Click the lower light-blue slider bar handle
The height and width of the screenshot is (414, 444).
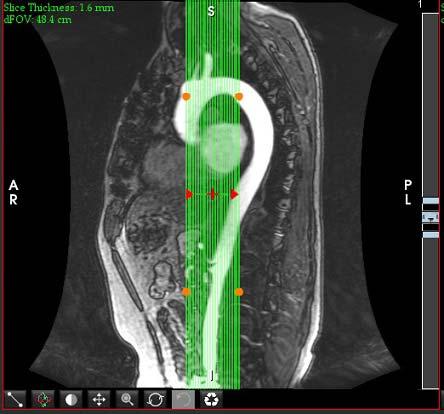431,235
